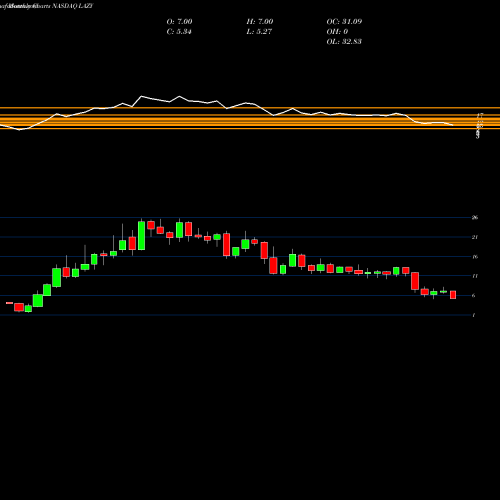The height and width of the screenshot is (500, 500).
Task: Click the "11" price axis label
Action: 475,276
